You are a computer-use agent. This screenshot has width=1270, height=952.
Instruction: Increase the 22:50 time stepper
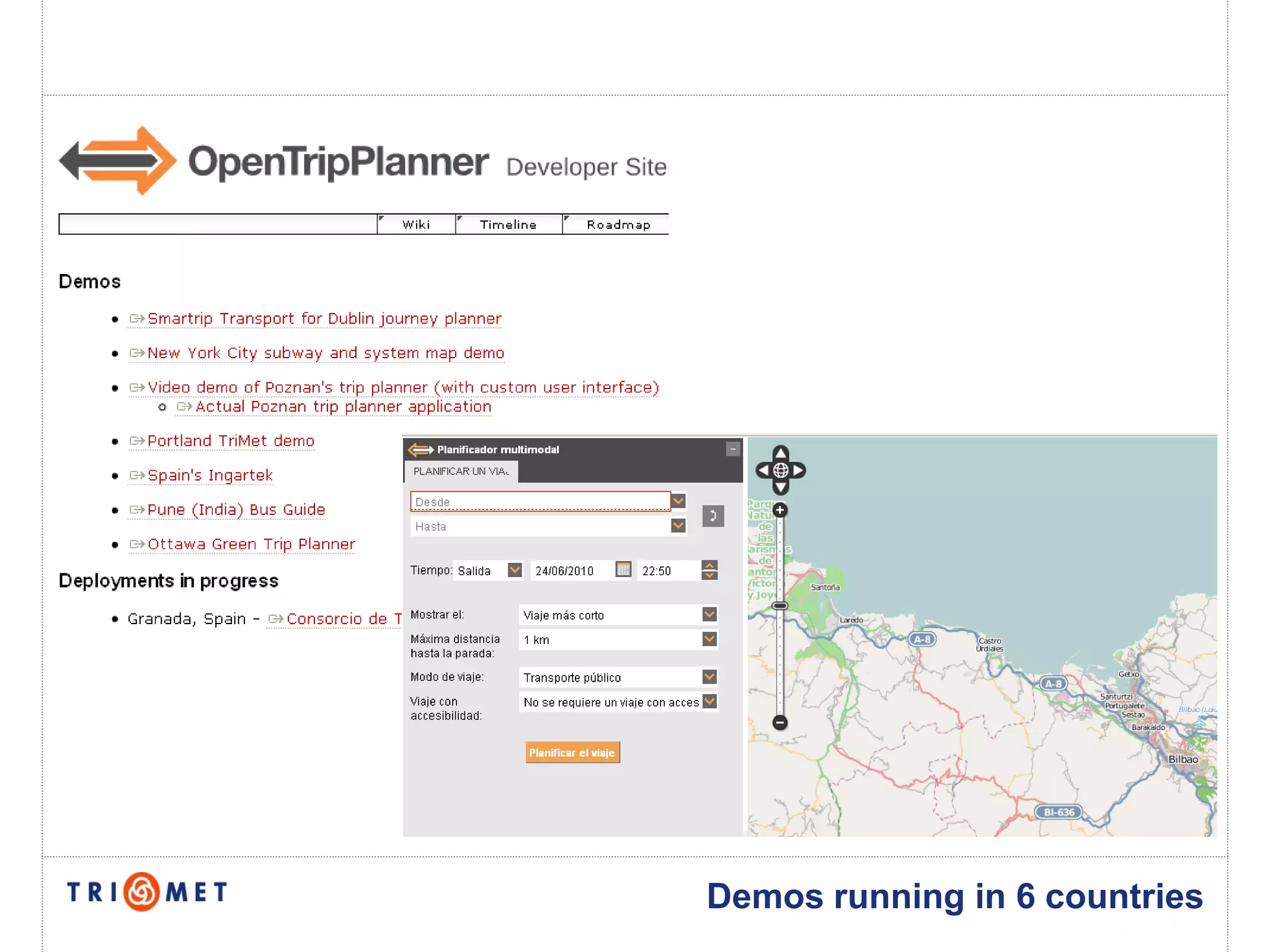709,565
